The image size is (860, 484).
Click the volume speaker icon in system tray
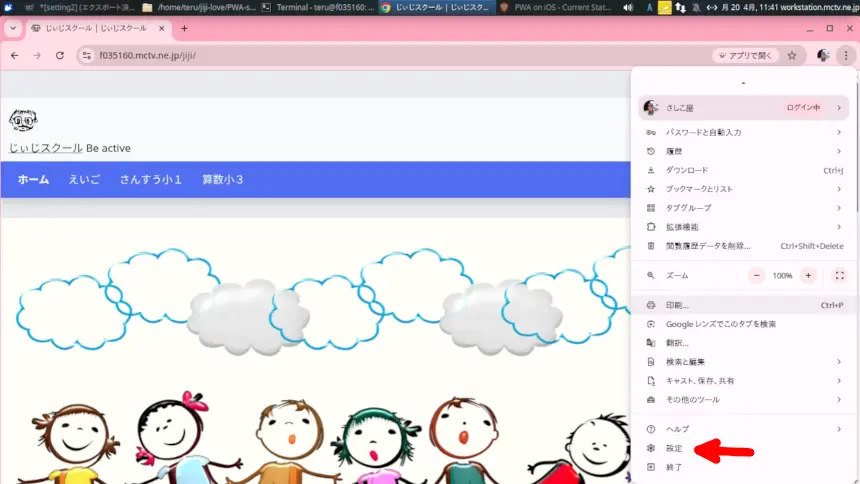tap(628, 7)
